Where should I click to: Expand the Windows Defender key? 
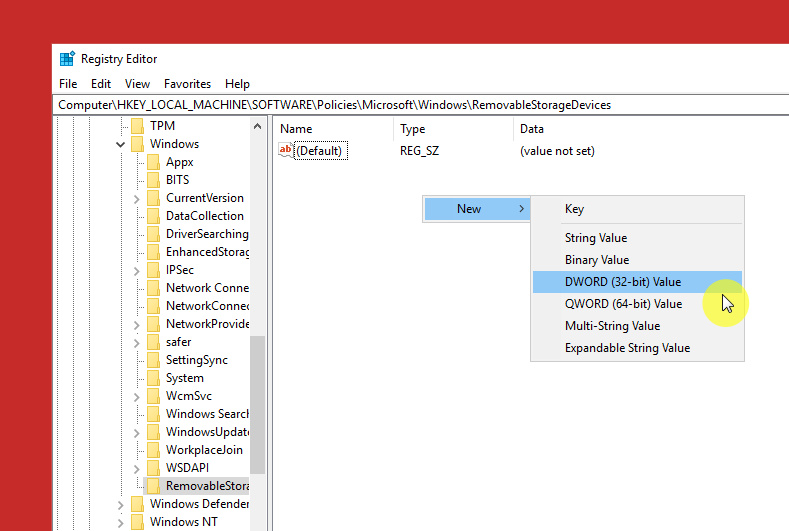pos(120,505)
